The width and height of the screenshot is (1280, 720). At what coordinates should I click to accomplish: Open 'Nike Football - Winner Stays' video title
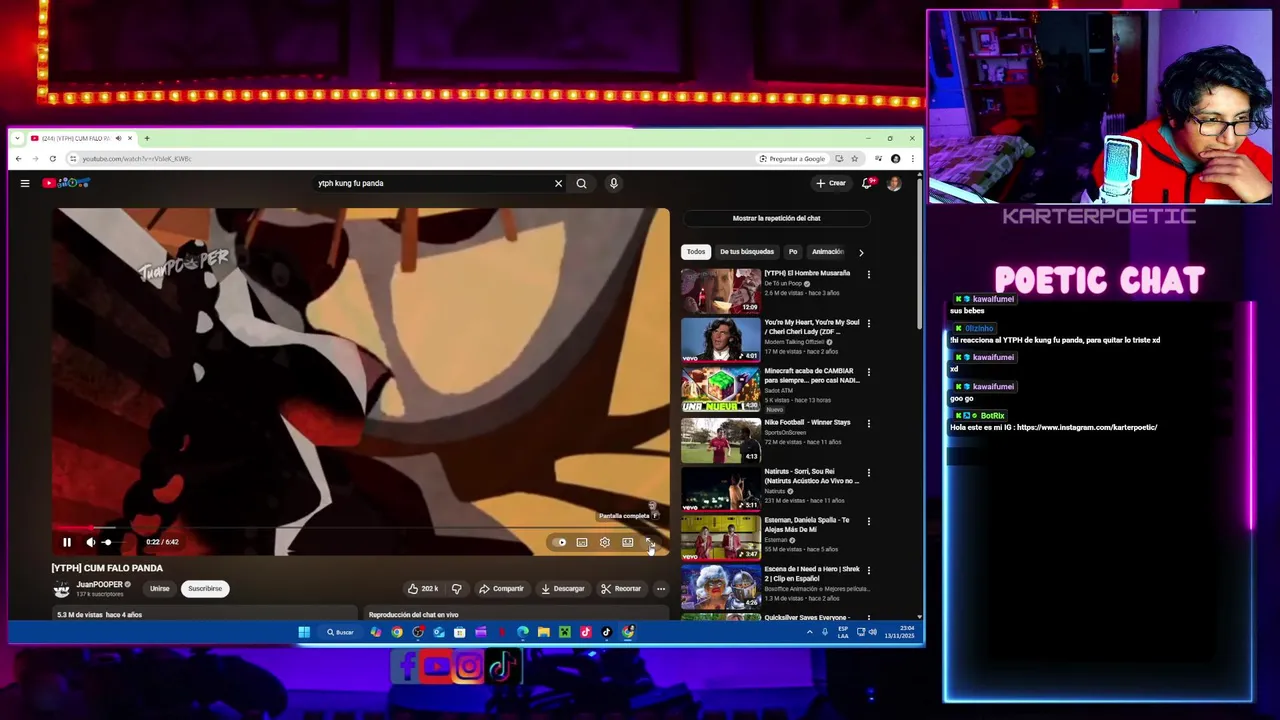click(x=807, y=422)
